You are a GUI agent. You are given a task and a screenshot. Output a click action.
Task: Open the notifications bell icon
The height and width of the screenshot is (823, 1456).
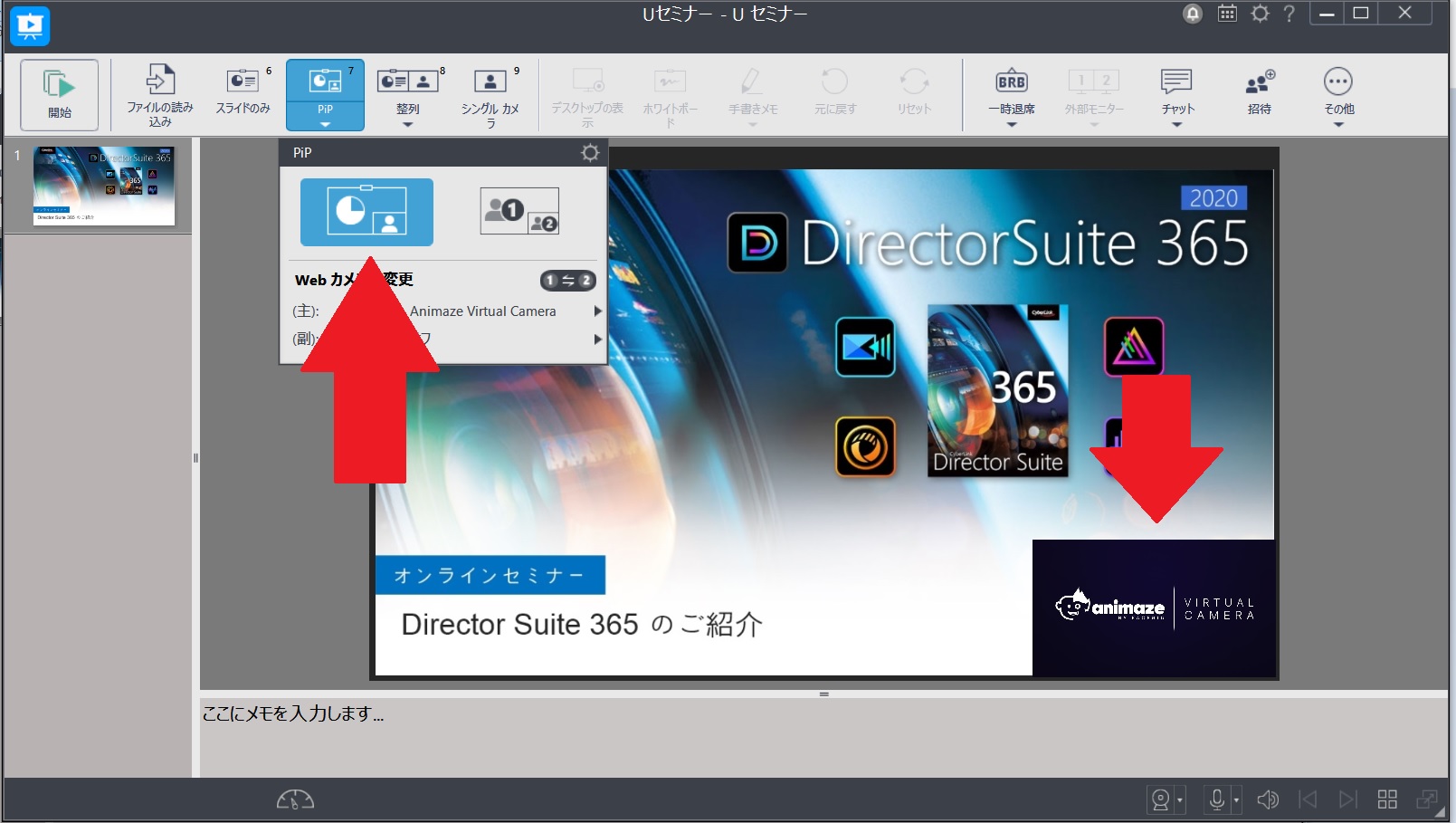click(1193, 14)
